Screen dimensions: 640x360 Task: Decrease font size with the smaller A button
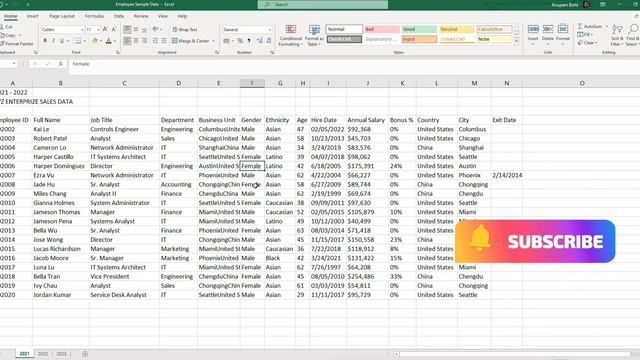[114, 29]
